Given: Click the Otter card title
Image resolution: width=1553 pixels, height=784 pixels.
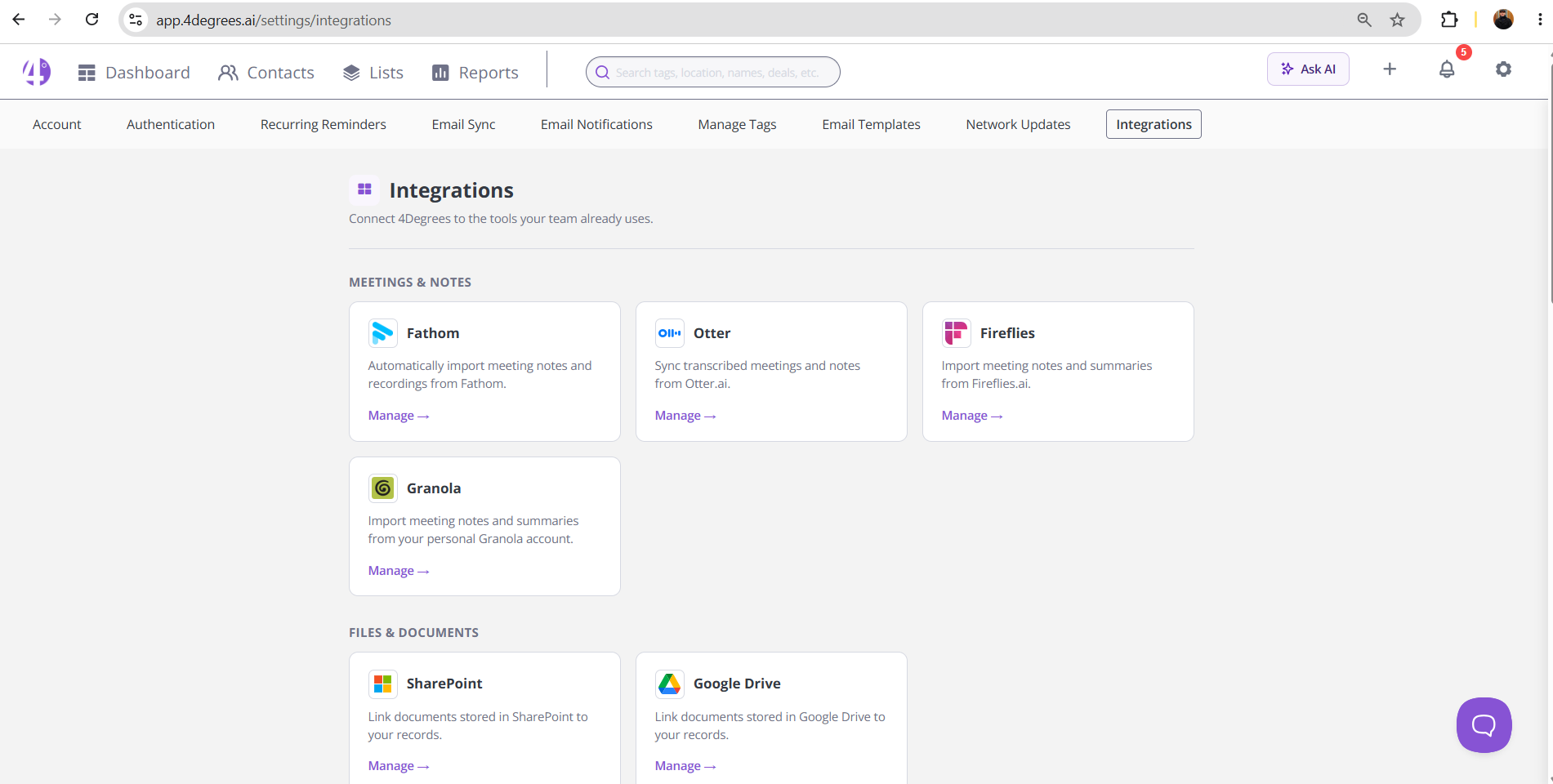Looking at the screenshot, I should [712, 333].
